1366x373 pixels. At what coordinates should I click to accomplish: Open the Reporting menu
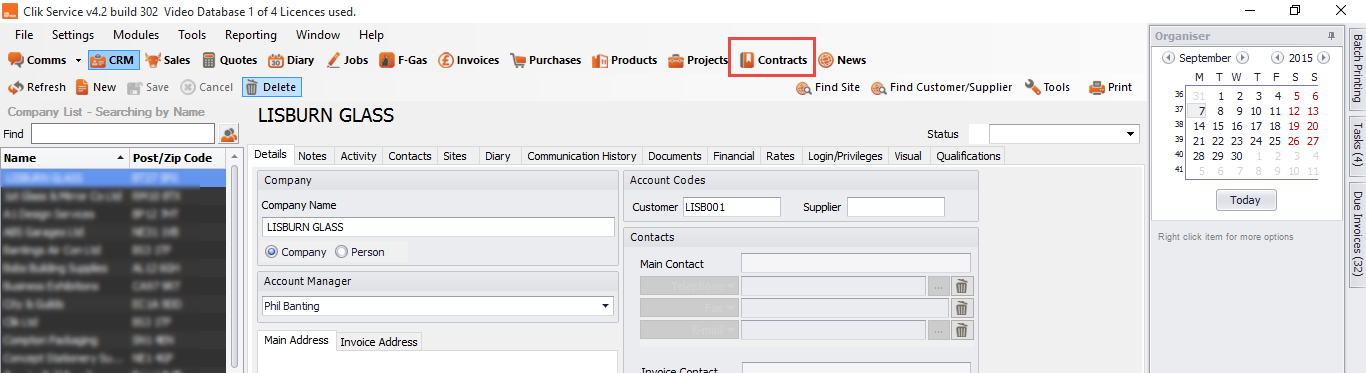pyautogui.click(x=251, y=35)
